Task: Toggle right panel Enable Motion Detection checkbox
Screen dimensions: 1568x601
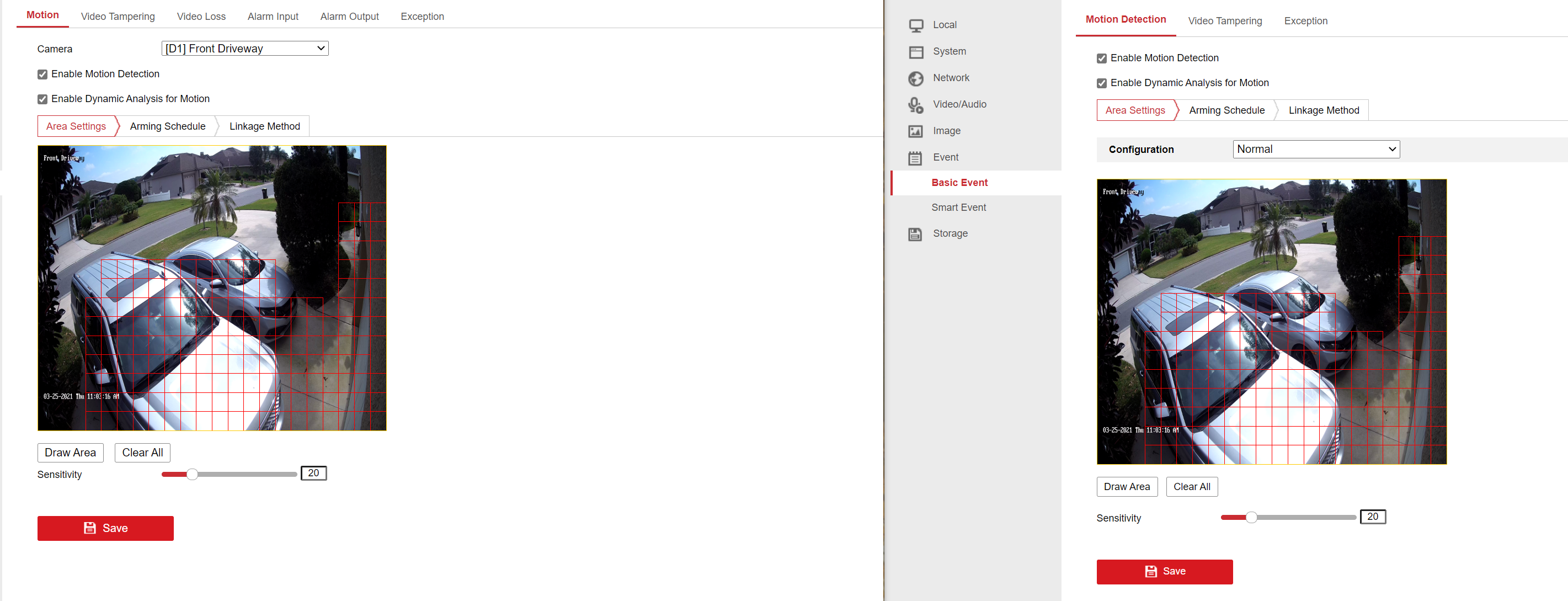Action: [x=1102, y=58]
